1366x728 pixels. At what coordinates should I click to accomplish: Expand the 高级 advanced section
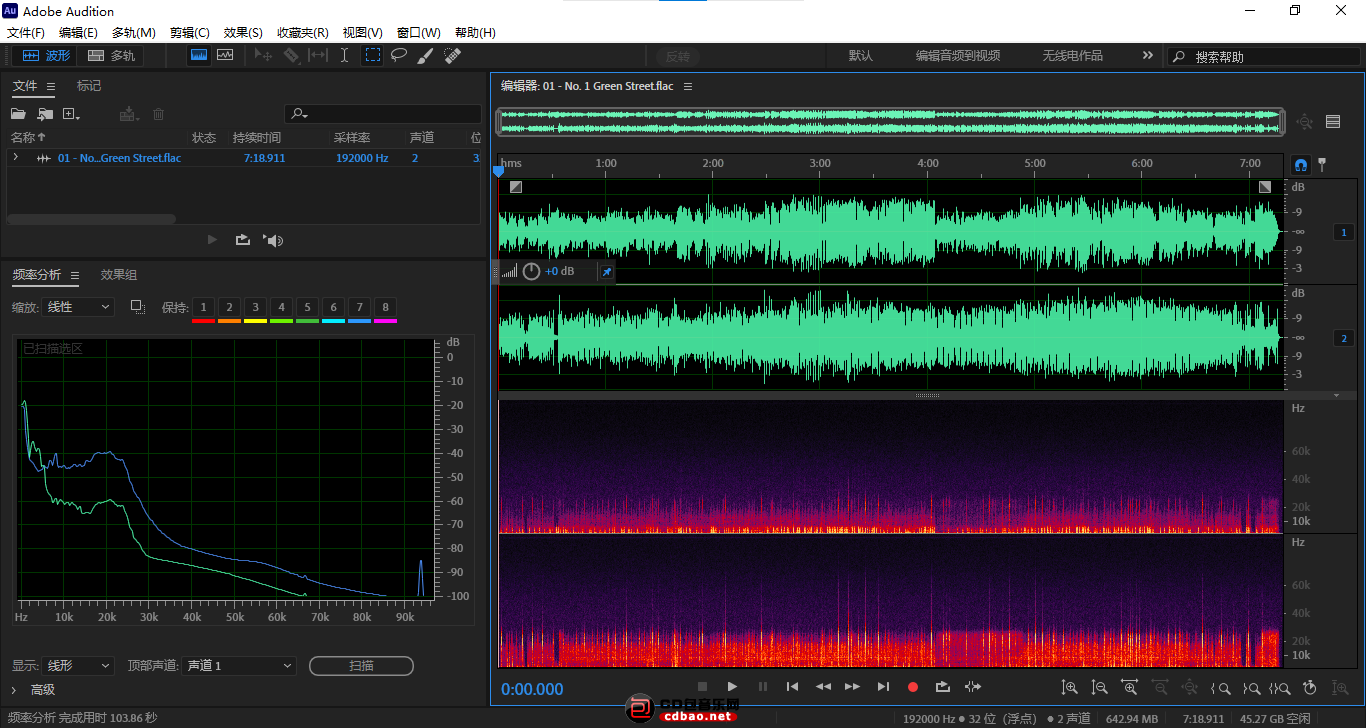pos(14,690)
